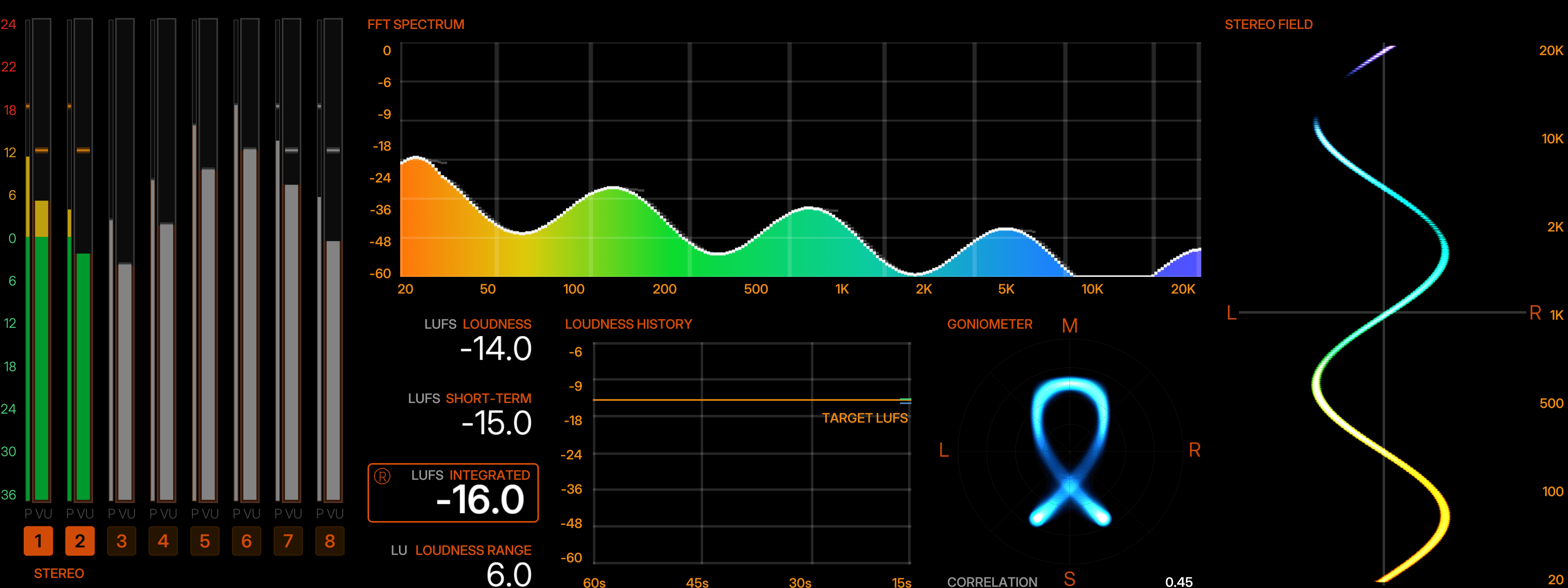This screenshot has height=588, width=1568.
Task: Click the M label on goniometer
Action: click(1069, 326)
